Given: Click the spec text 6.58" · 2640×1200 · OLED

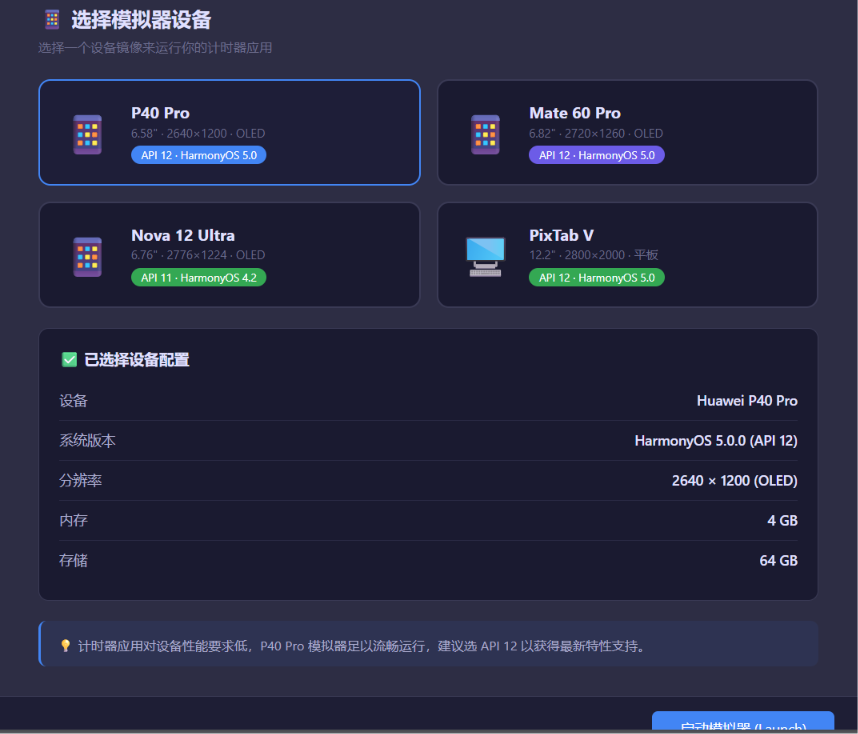Looking at the screenshot, I should click(x=198, y=134).
